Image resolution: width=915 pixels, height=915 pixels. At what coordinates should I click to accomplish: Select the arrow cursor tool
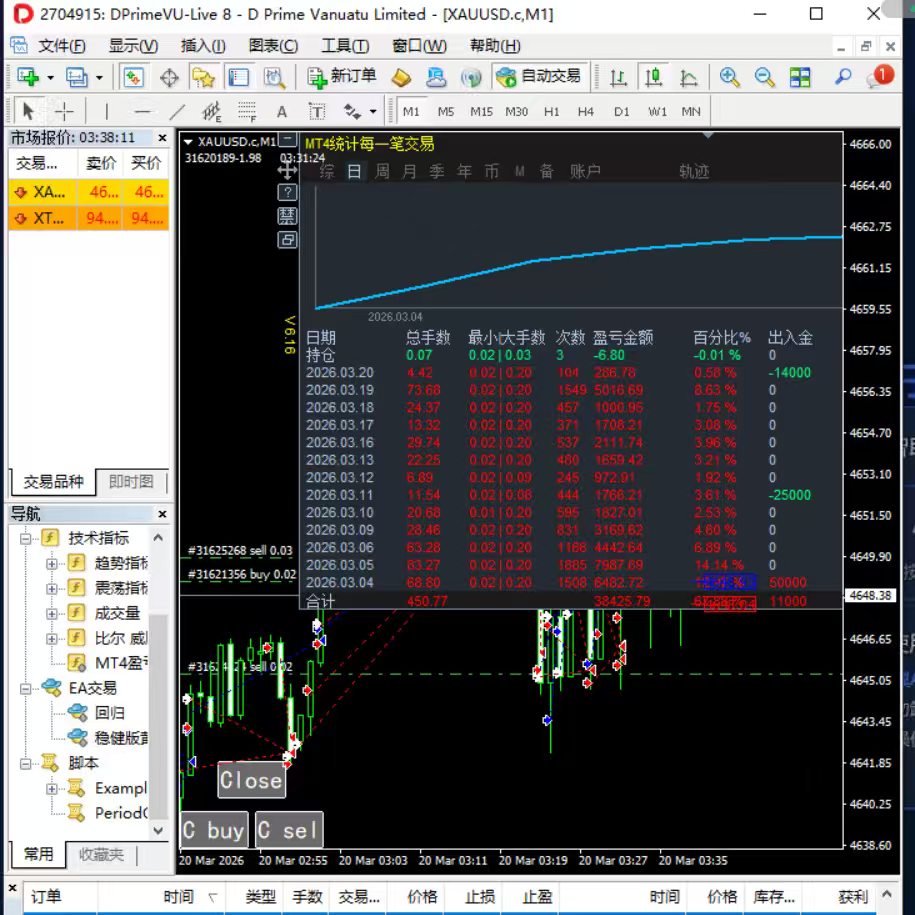pos(28,111)
